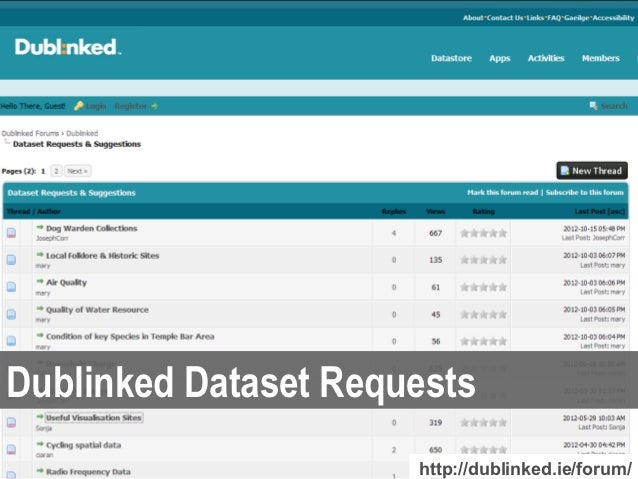Click green arrow beside Air Quality
The width and height of the screenshot is (638, 479).
coord(39,281)
